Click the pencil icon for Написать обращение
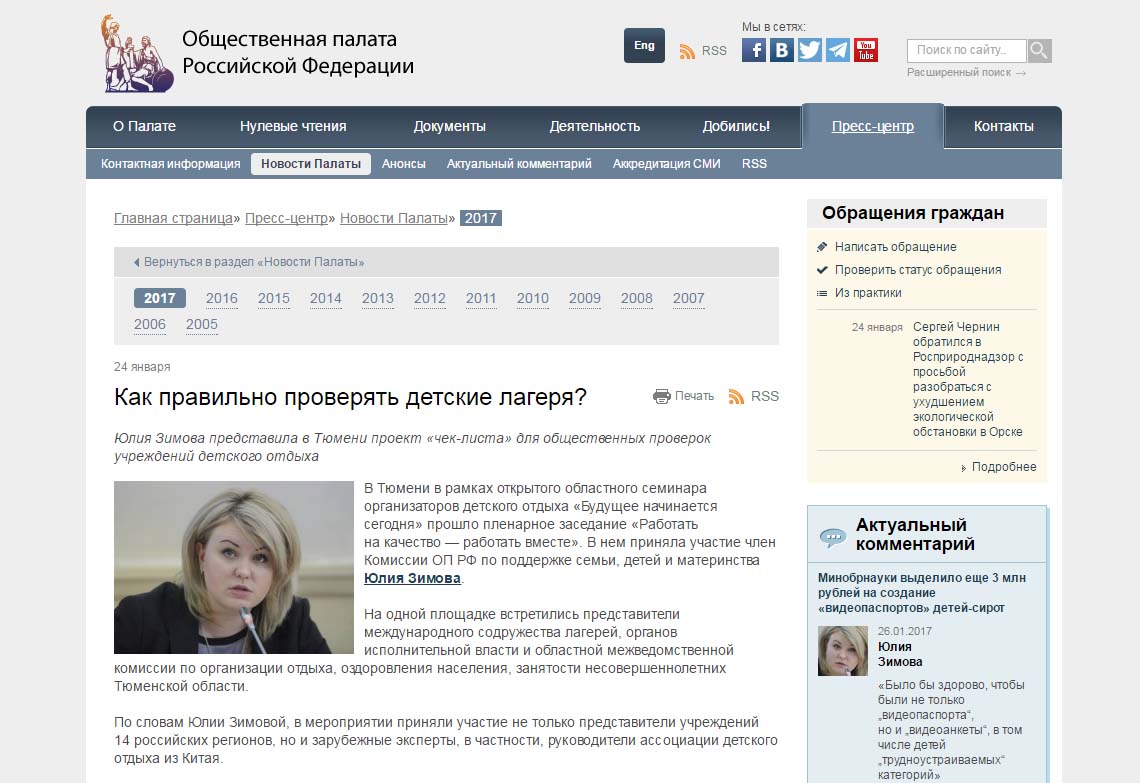This screenshot has height=783, width=1140. [822, 247]
